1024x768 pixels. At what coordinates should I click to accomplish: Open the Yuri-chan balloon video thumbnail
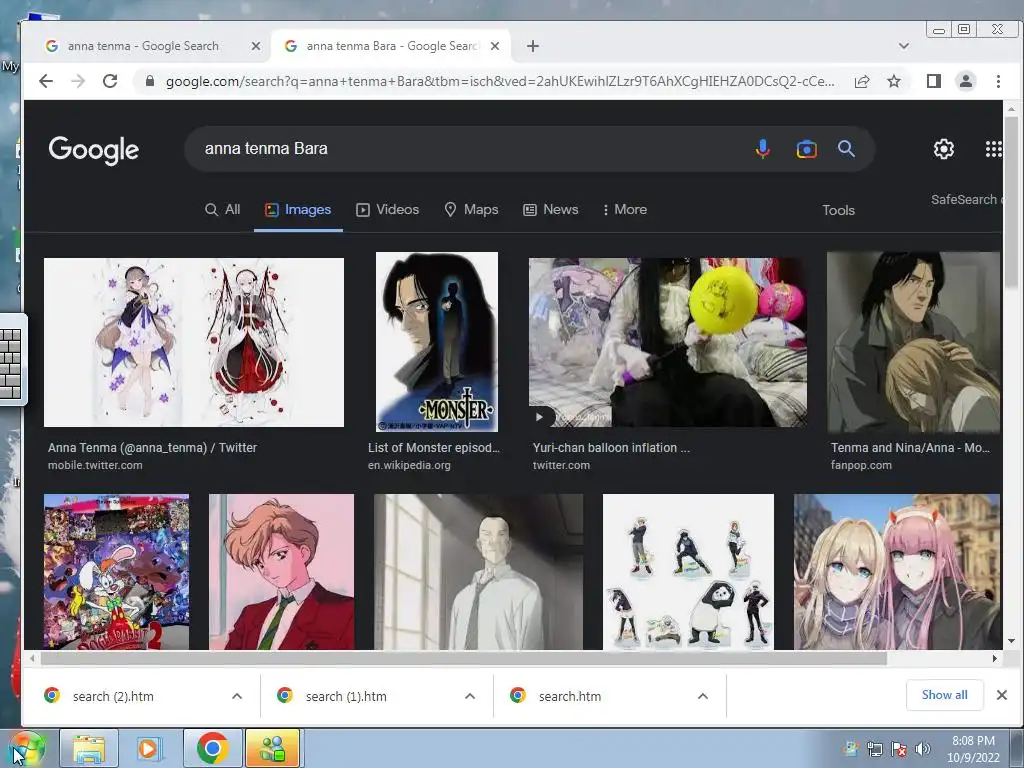click(x=667, y=342)
